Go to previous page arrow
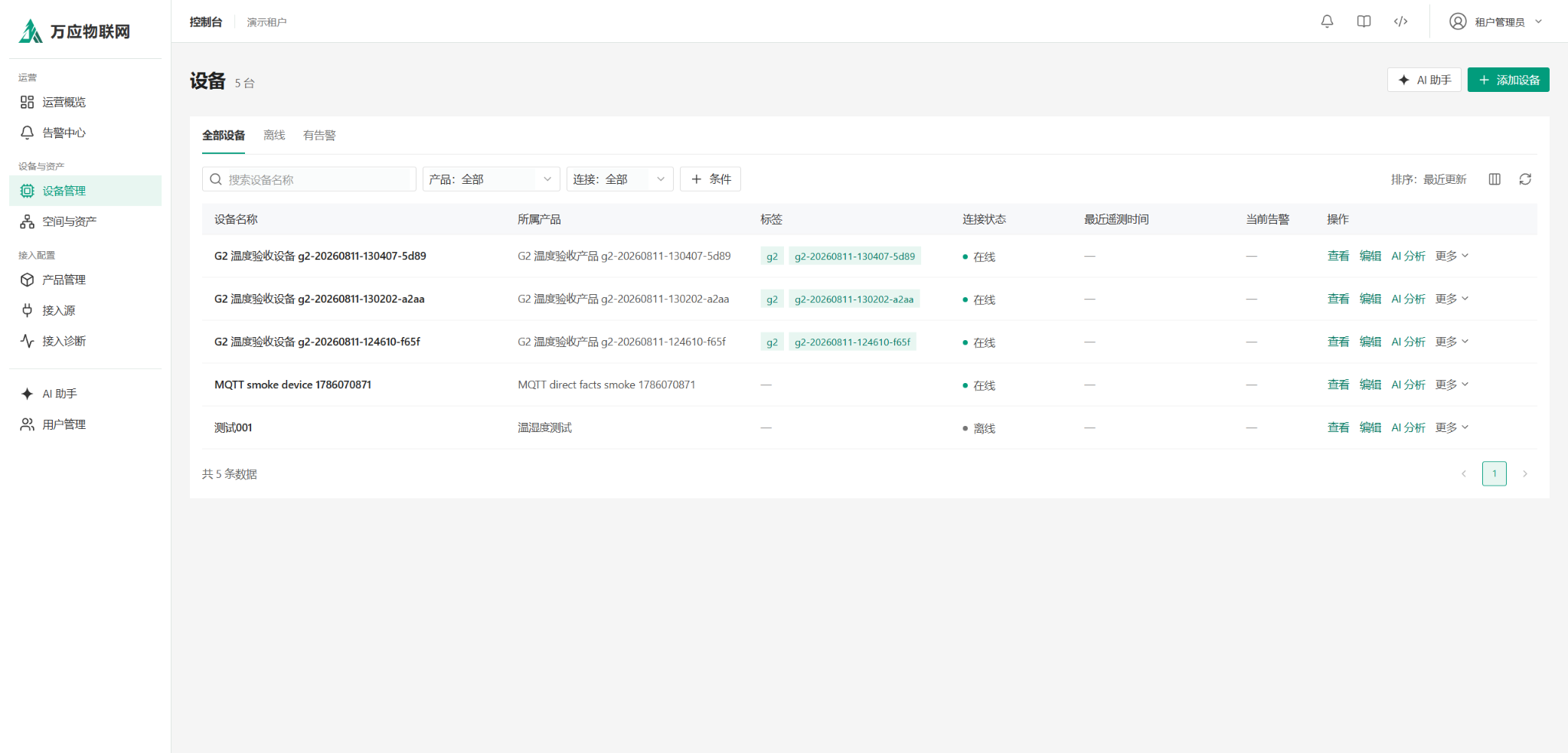 click(x=1464, y=473)
